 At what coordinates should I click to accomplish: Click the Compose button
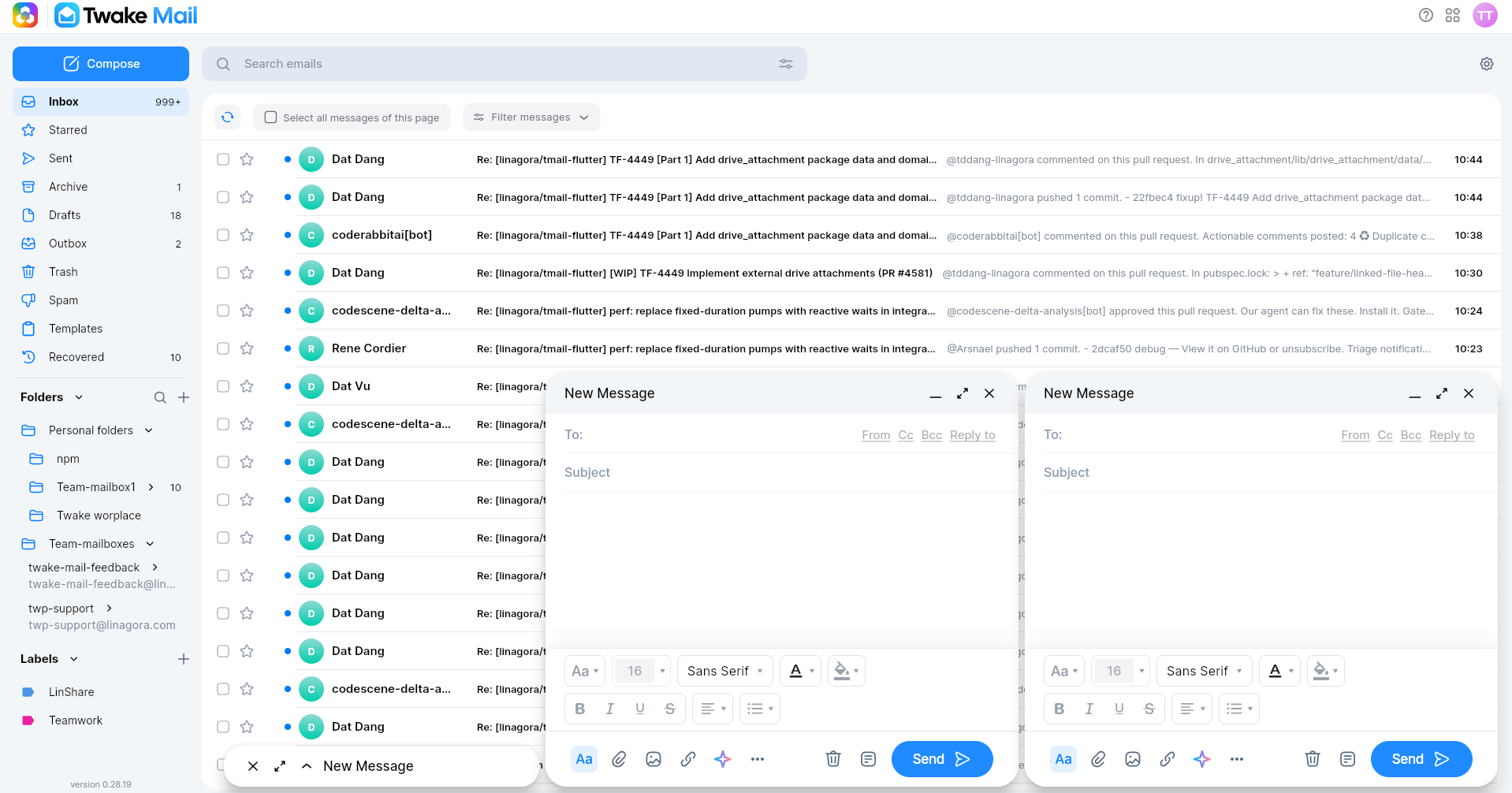[x=101, y=64]
